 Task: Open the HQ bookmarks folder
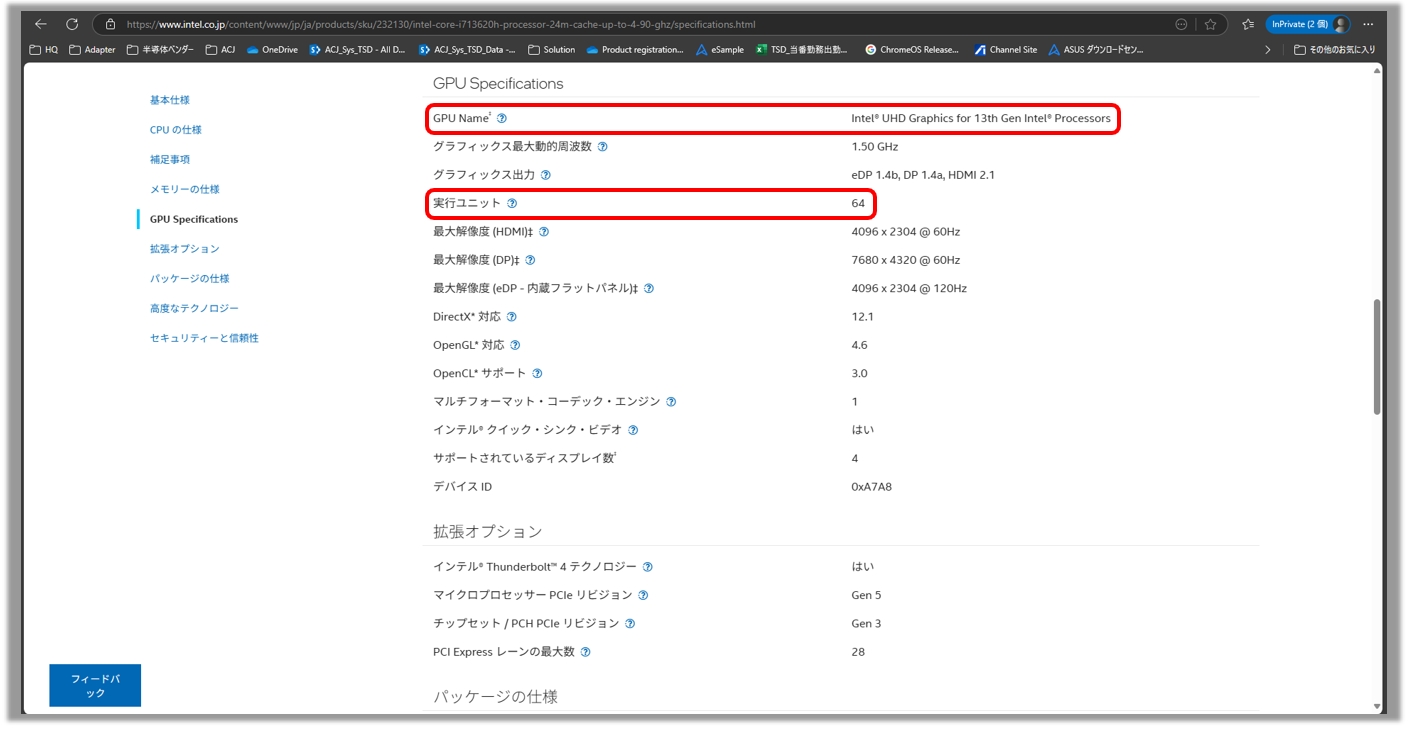44,49
